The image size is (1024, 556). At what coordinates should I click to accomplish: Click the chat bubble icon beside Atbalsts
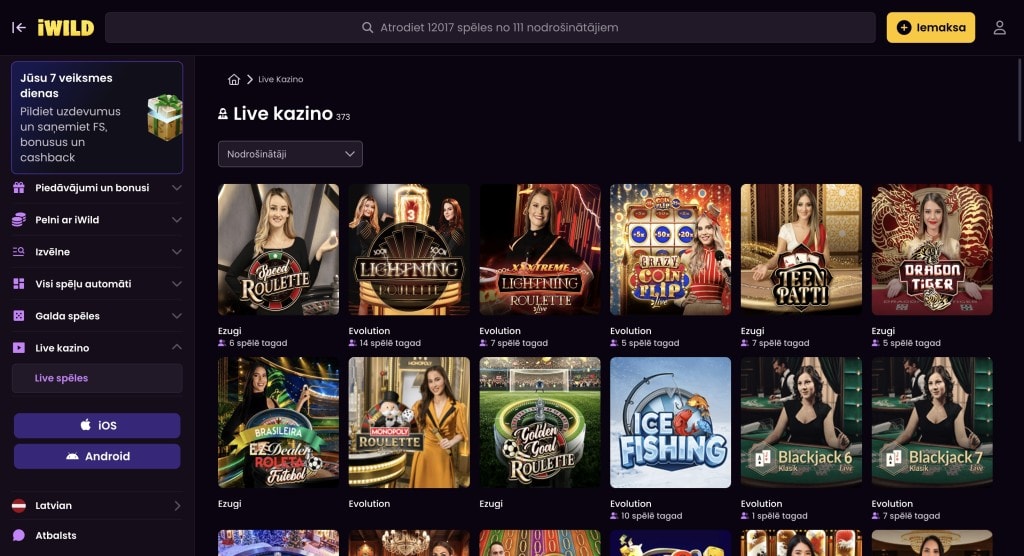point(19,535)
